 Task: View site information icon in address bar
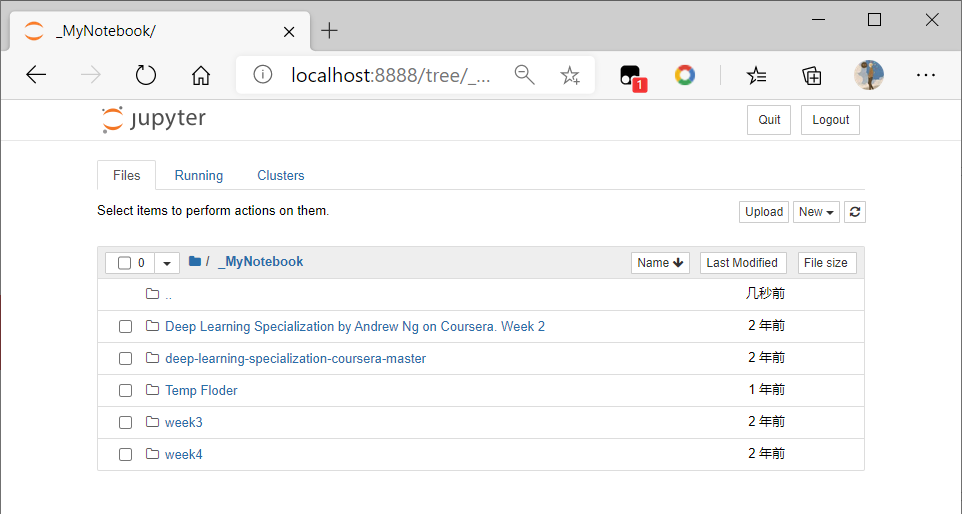coord(263,75)
